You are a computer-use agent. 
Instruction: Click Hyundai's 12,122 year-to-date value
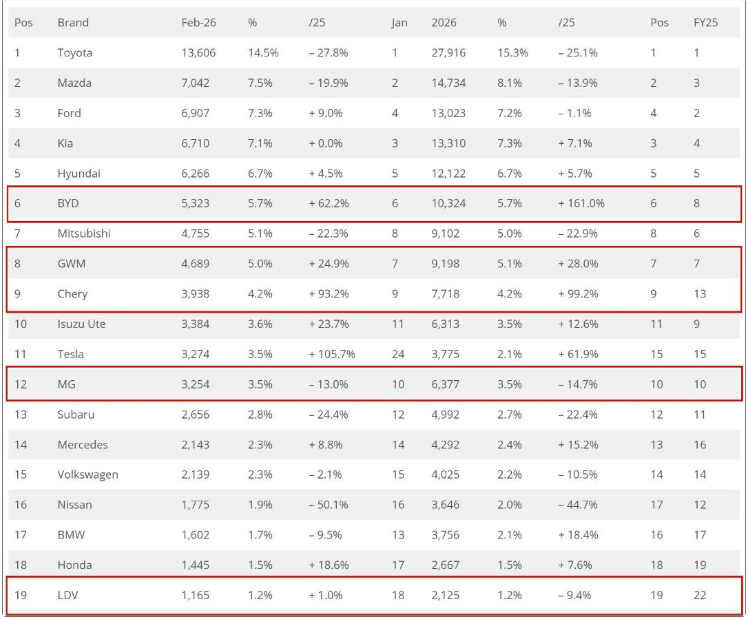(448, 173)
